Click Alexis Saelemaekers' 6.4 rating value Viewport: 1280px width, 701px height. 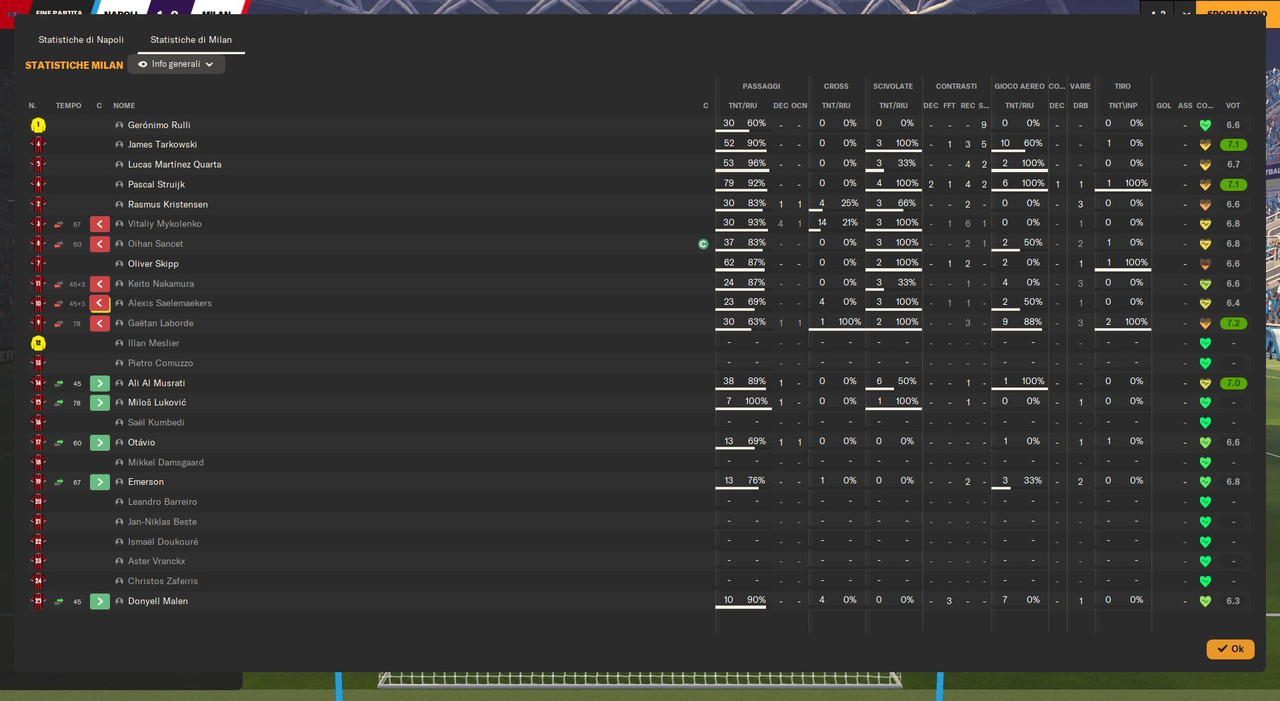1233,303
